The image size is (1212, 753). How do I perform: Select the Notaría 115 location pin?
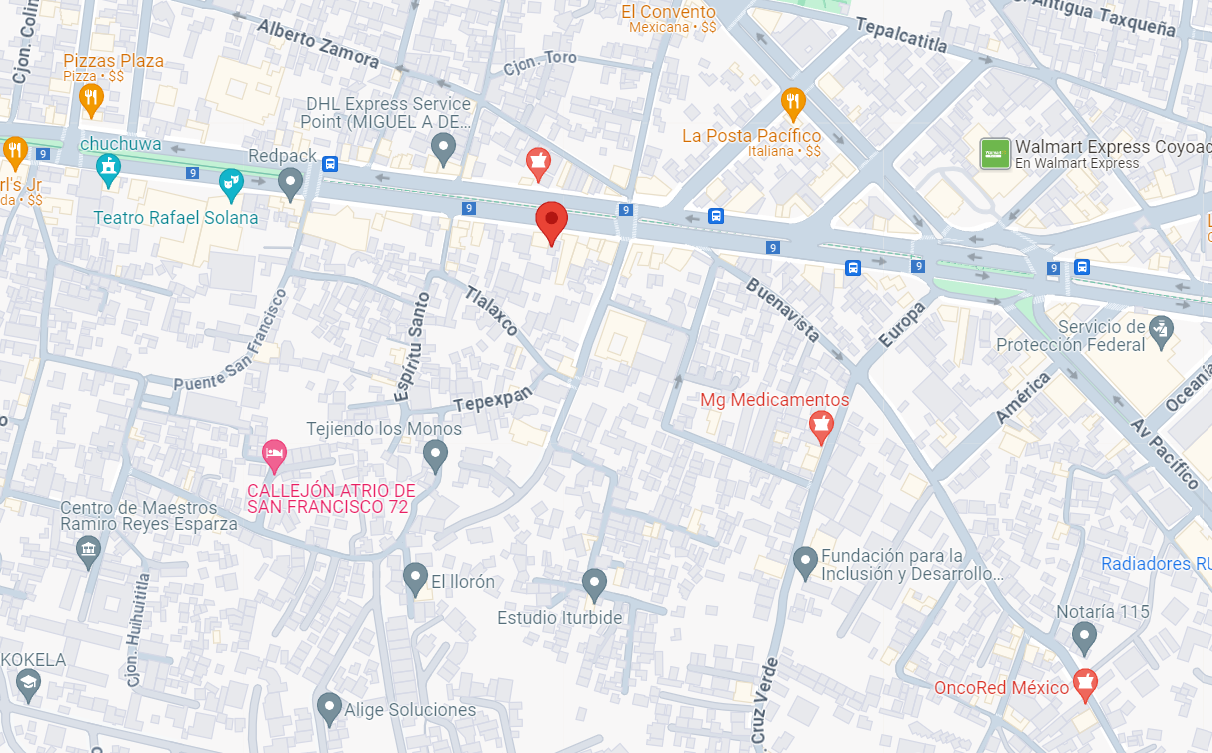click(x=1084, y=638)
